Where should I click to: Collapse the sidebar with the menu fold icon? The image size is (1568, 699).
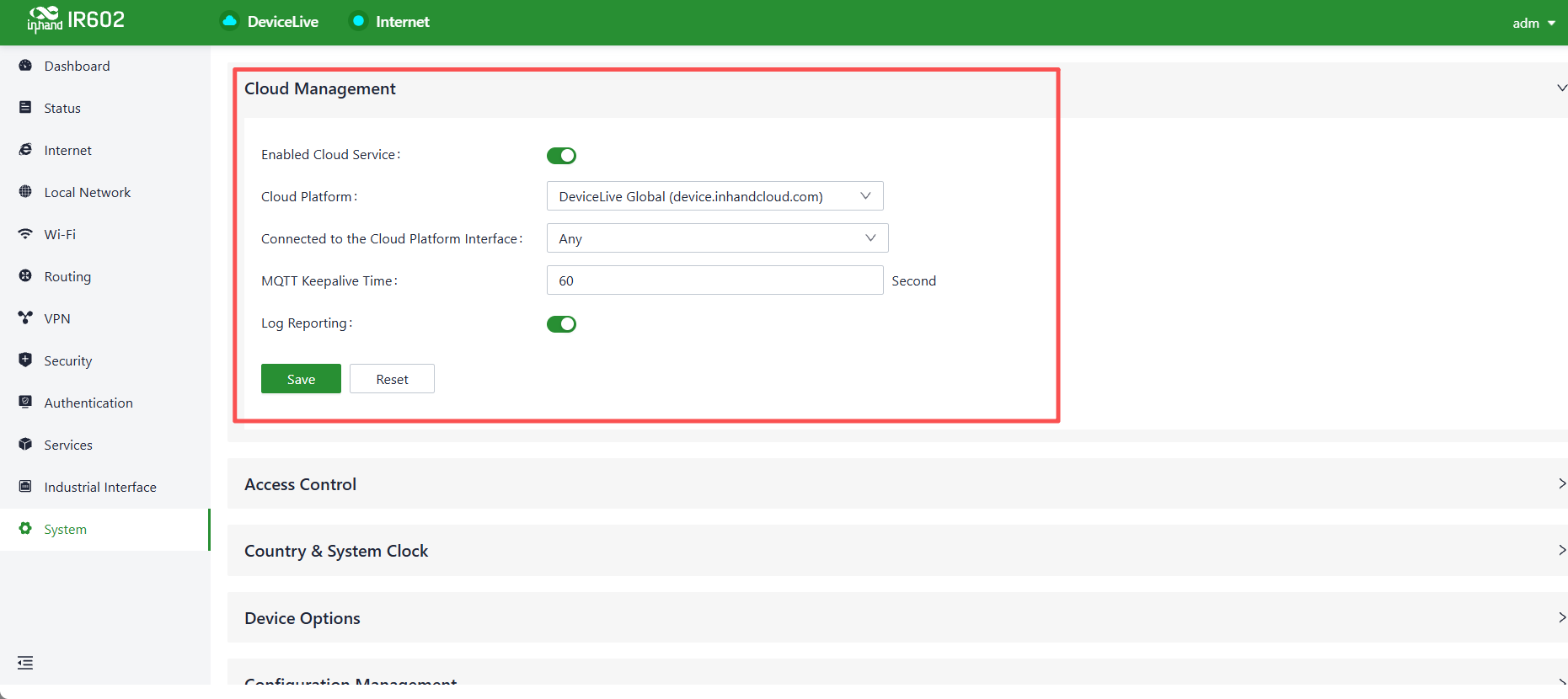(25, 663)
